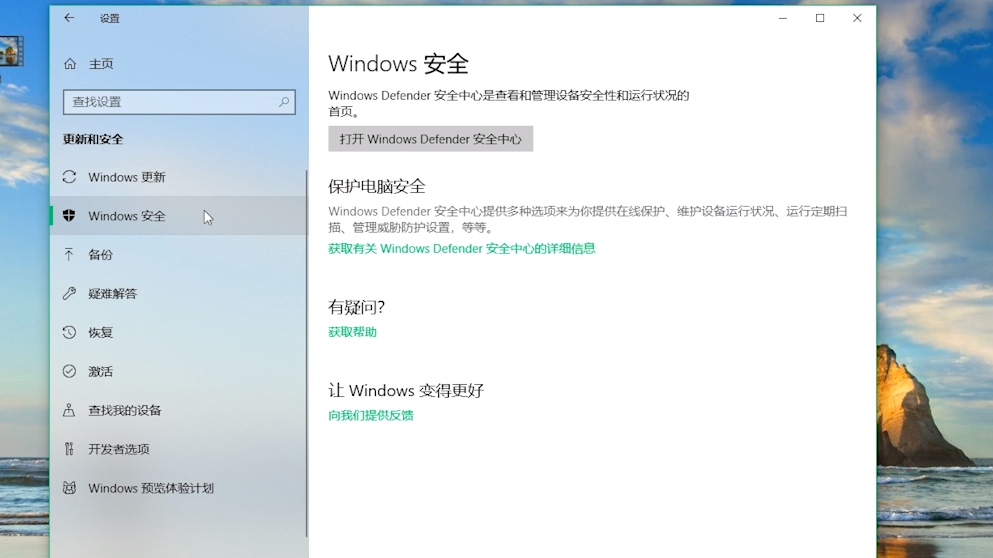Open Windows 预览体验计划 page
The height and width of the screenshot is (558, 993).
(179, 488)
